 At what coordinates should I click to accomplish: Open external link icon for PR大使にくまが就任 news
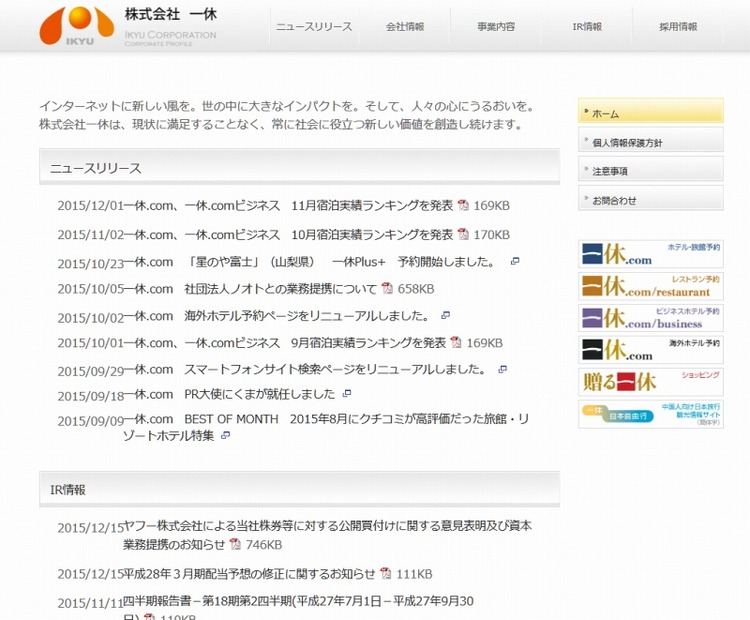tap(347, 394)
